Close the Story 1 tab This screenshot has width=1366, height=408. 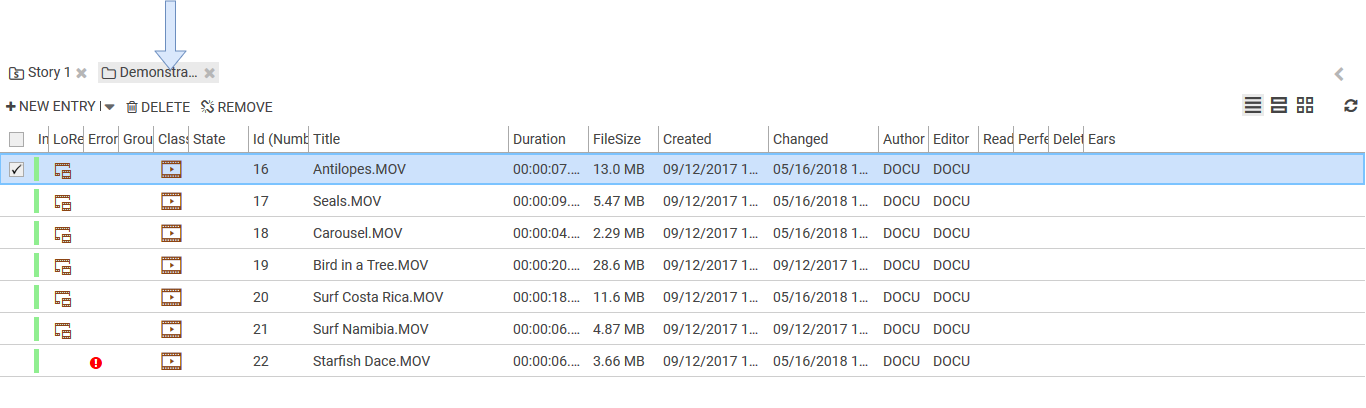pos(82,73)
